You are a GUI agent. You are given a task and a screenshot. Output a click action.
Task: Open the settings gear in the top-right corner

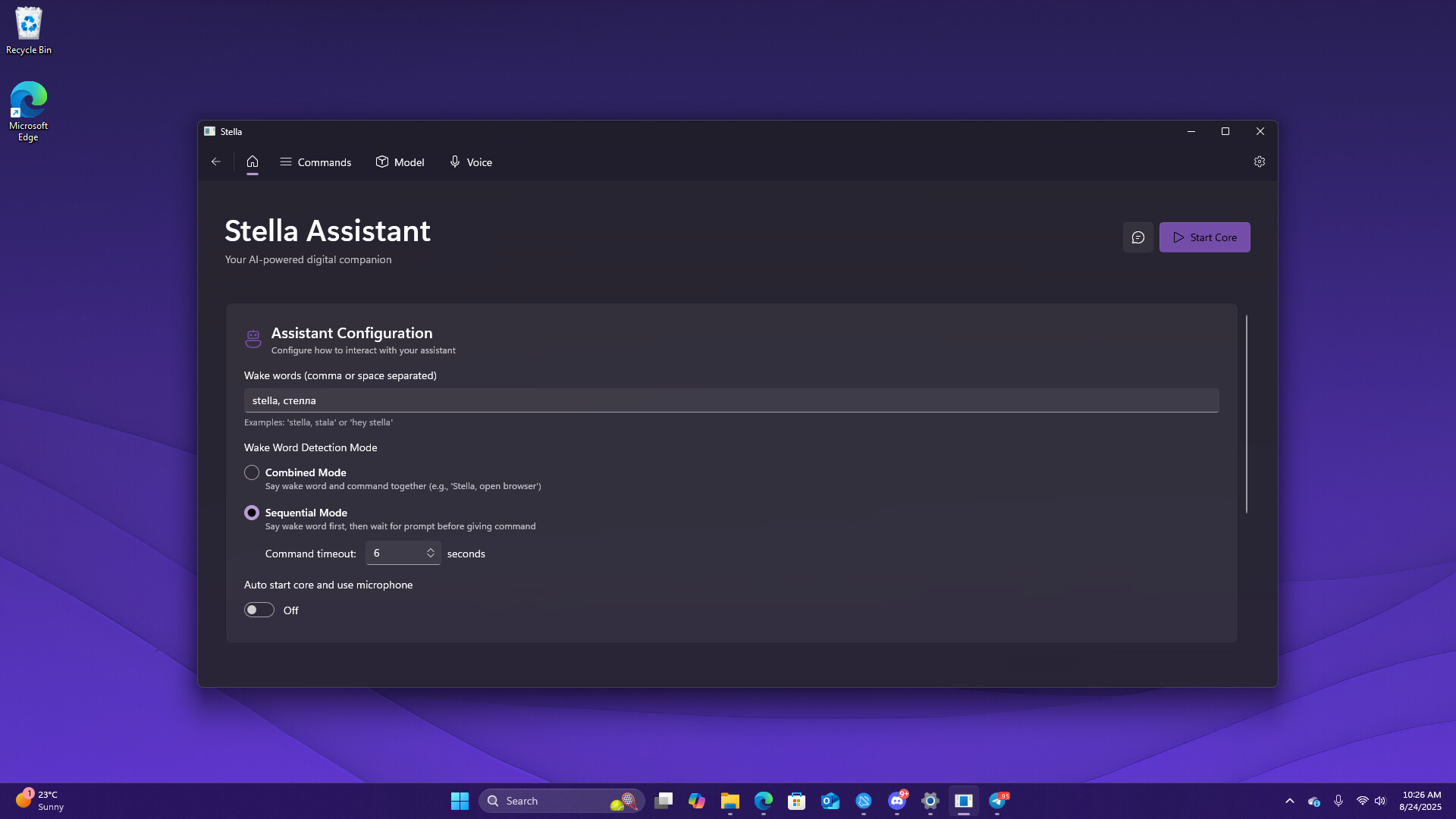(1260, 162)
